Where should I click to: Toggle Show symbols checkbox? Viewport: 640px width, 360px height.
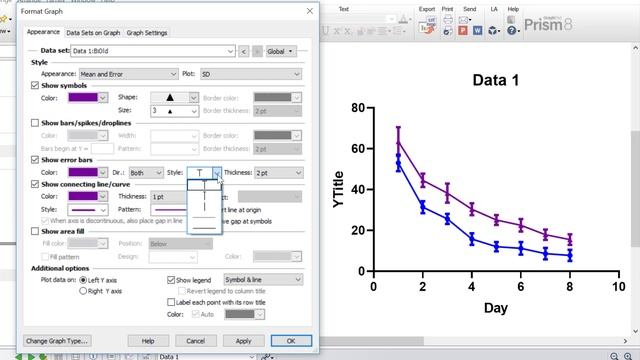(x=35, y=85)
